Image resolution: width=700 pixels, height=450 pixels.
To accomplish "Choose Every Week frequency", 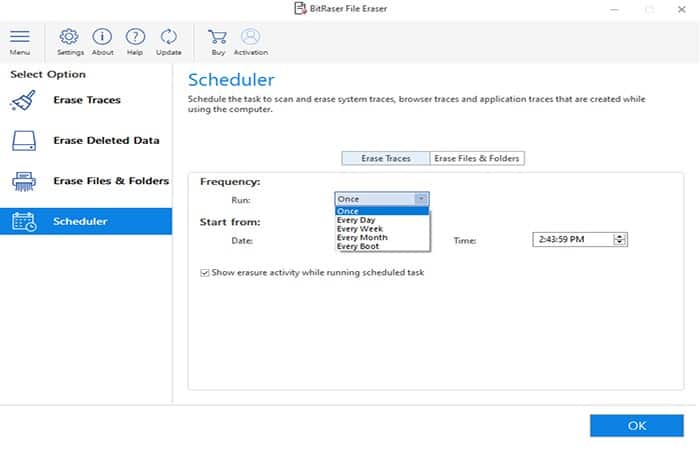I will pyautogui.click(x=382, y=229).
